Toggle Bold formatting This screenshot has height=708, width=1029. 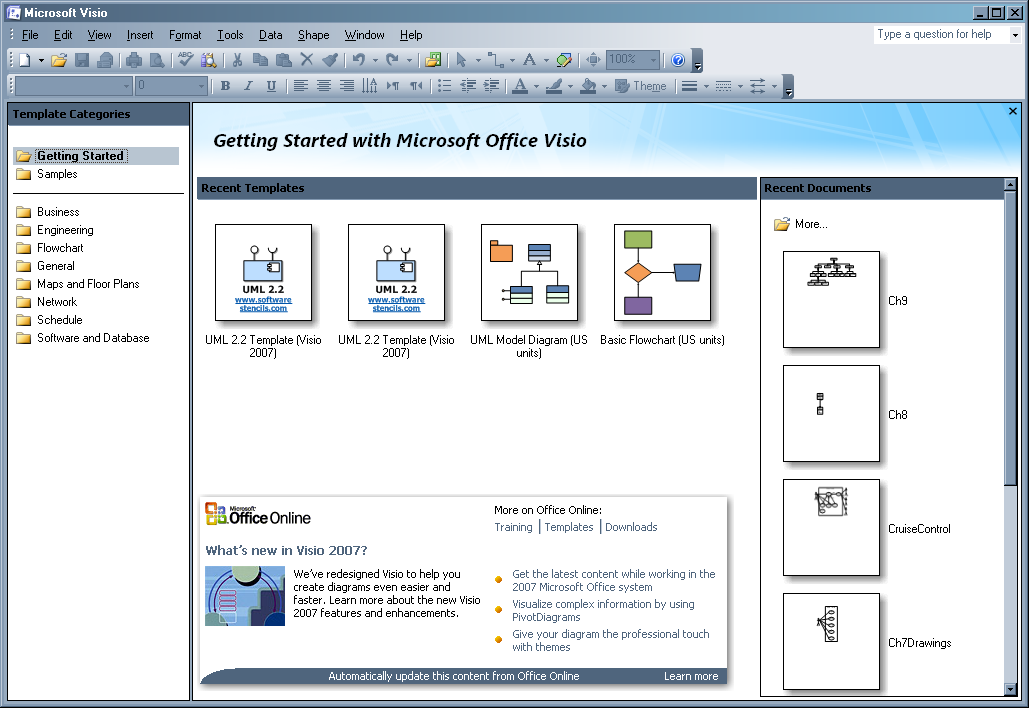click(x=225, y=86)
